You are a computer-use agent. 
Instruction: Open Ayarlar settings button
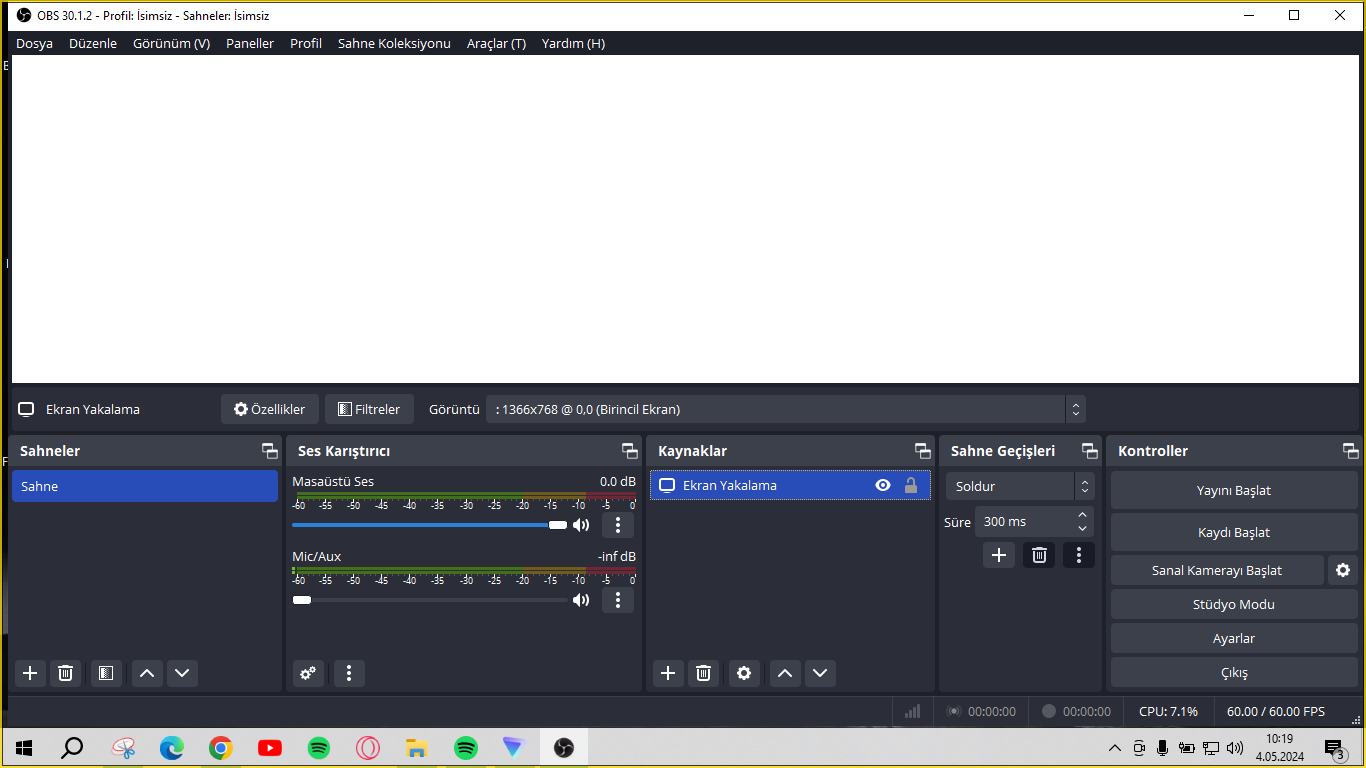(1234, 638)
